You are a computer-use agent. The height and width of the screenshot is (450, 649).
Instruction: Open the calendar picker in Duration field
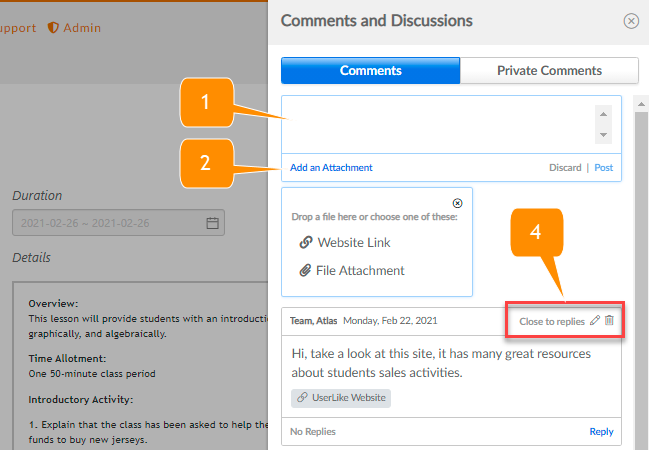tap(212, 223)
